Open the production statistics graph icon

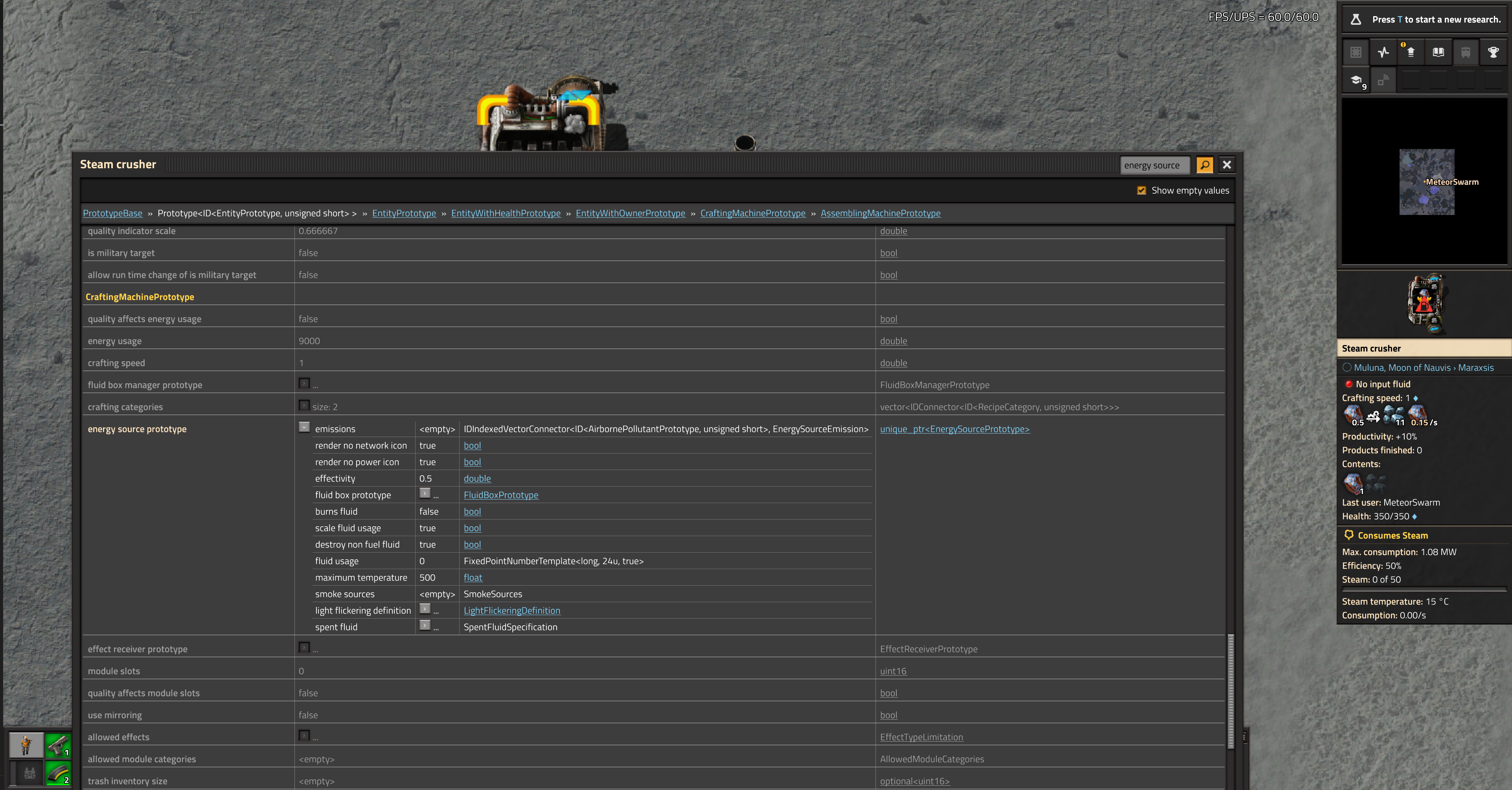tap(1383, 52)
